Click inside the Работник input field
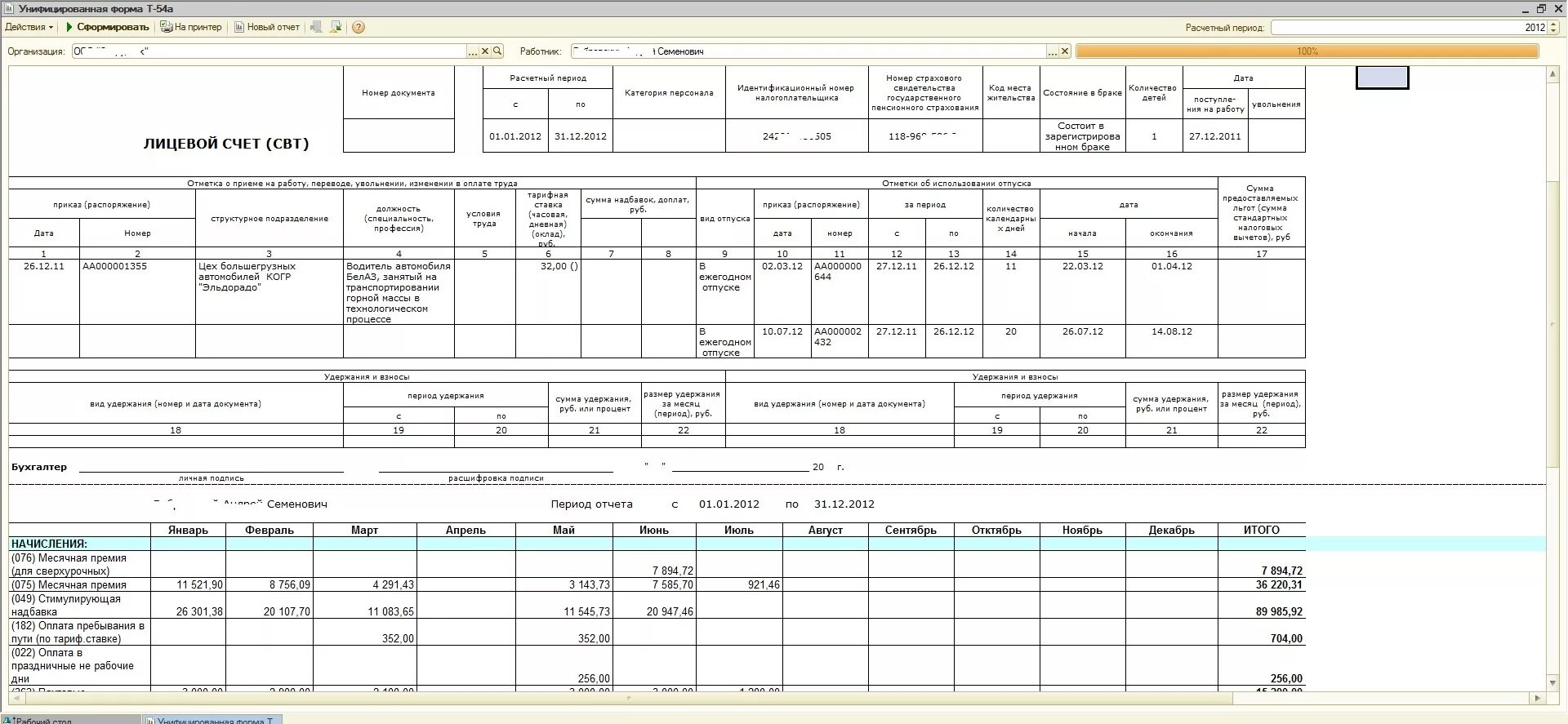Viewport: 1568px width, 724px height. (808, 51)
